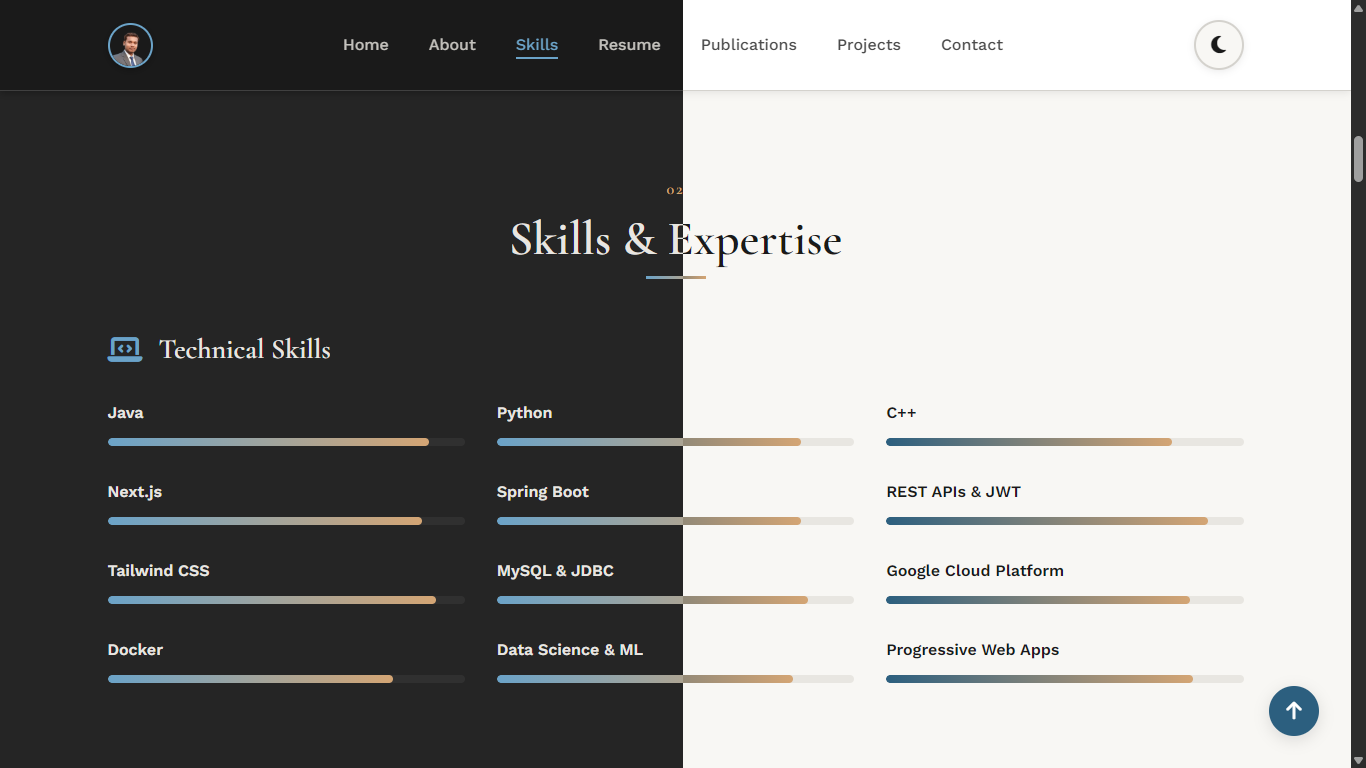Screen dimensions: 1366x768
Task: Click the Progressive Web Apps label
Action: (x=973, y=650)
